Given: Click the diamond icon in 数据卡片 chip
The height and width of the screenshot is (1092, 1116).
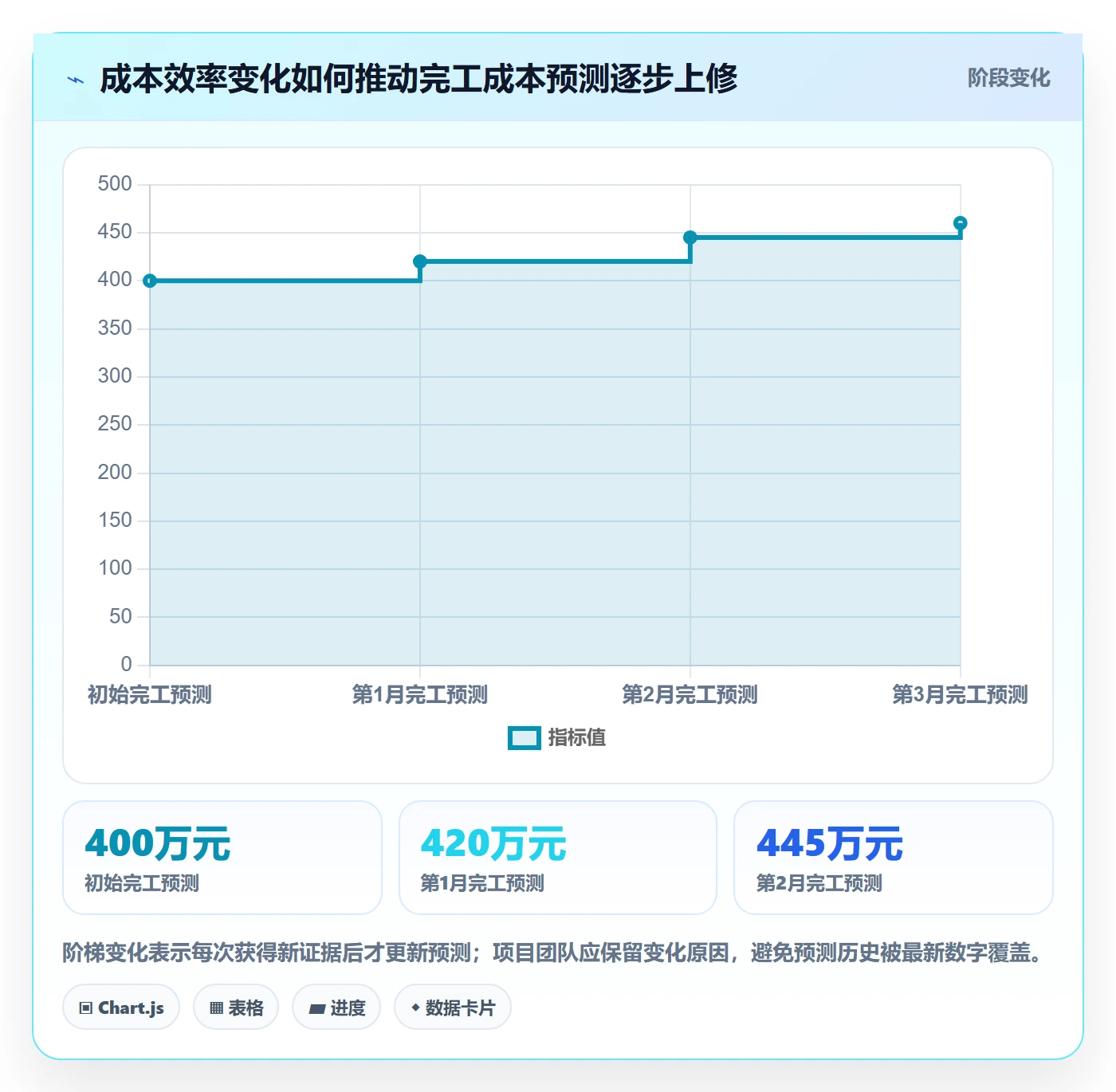Looking at the screenshot, I should [415, 1008].
